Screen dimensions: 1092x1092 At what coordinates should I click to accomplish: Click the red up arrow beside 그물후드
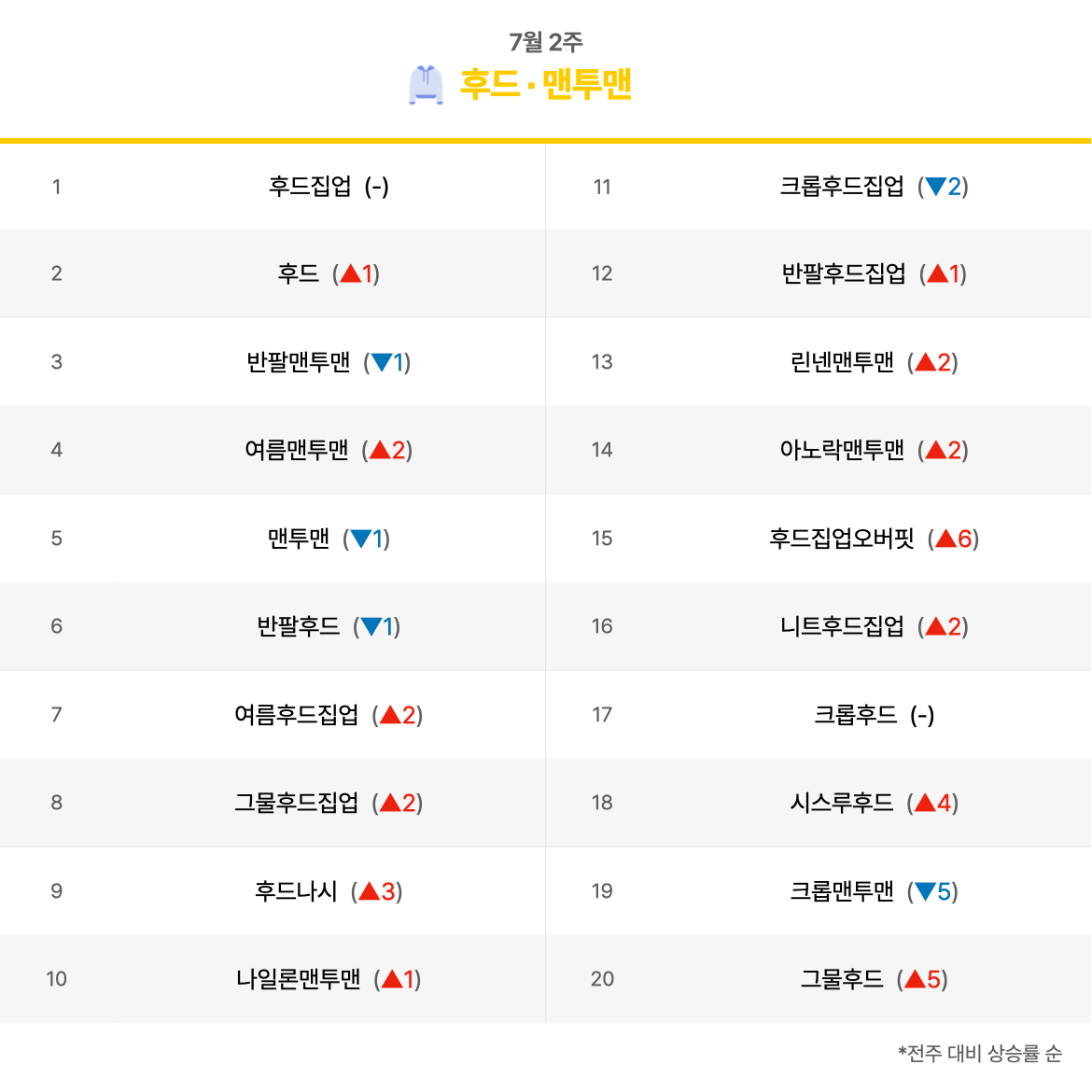[915, 979]
